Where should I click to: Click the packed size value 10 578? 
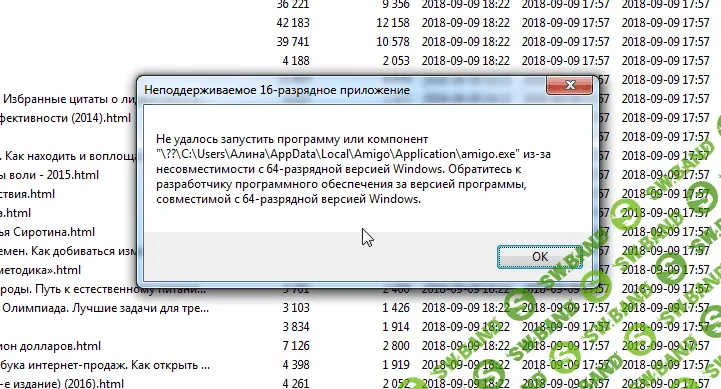tap(393, 42)
